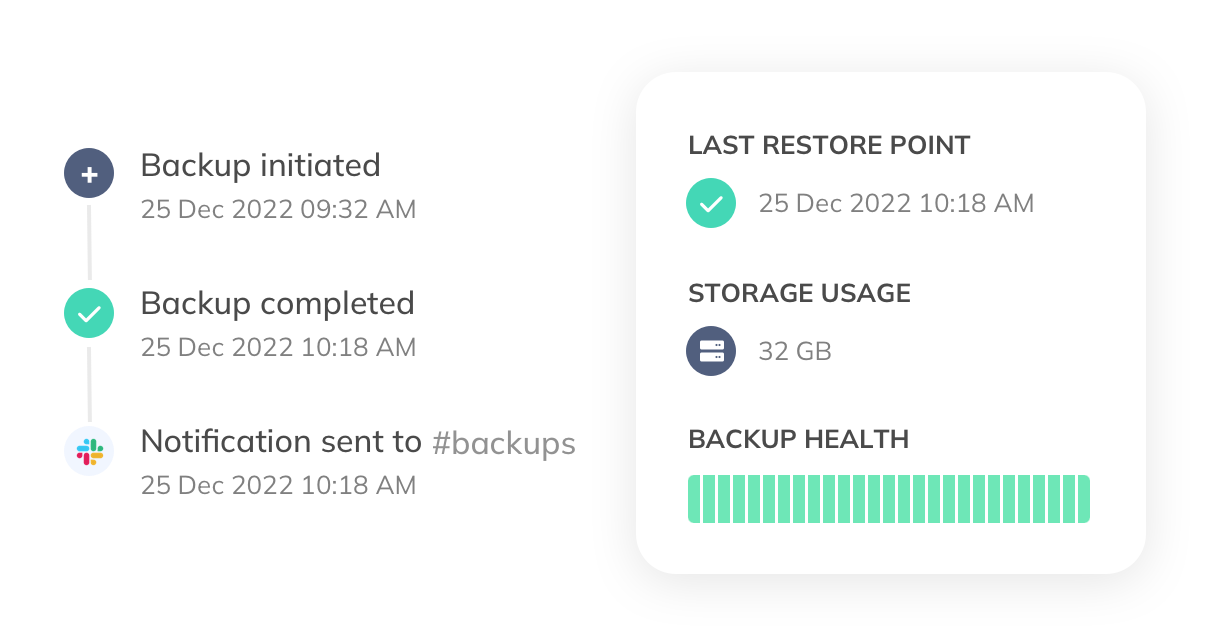Click the Last Restore Point heading

coord(829,145)
